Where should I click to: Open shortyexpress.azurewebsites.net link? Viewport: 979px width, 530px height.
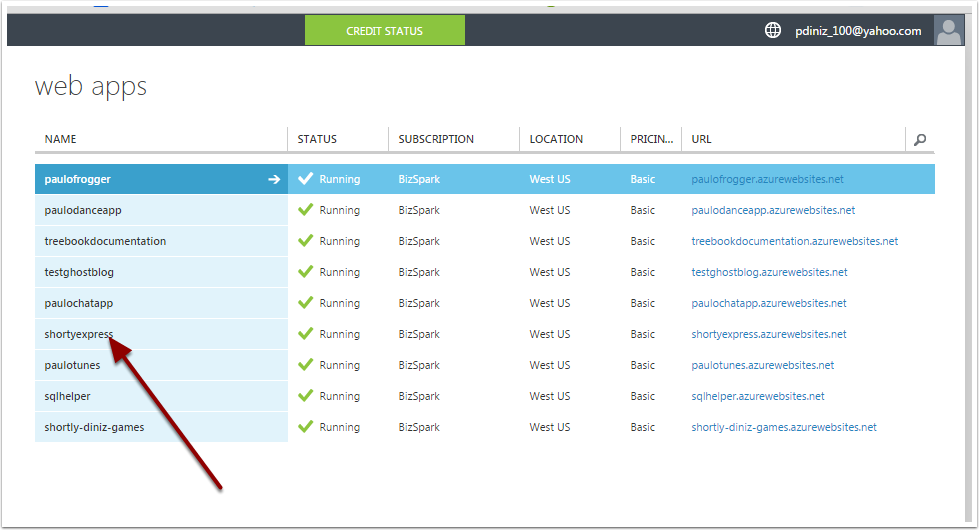pyautogui.click(x=769, y=334)
